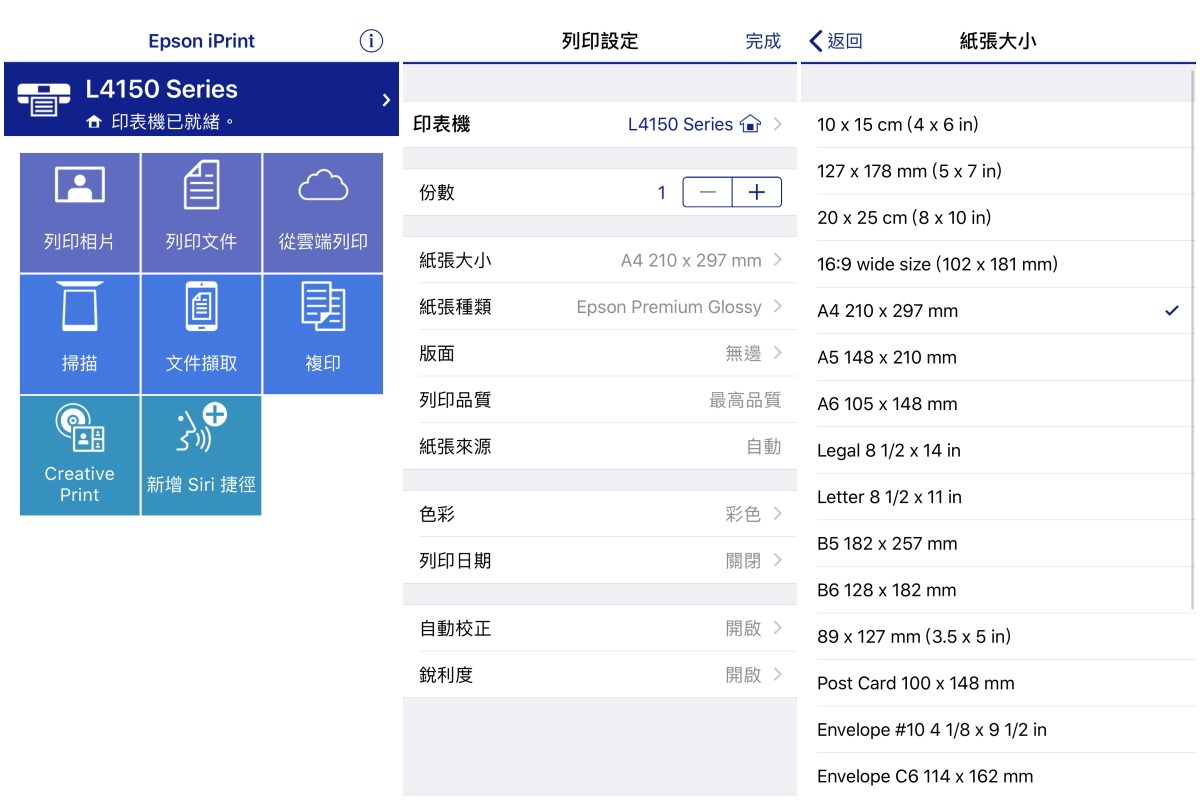This screenshot has height=800, width=1200.
Task: Launch the Creative Print tile
Action: pos(80,455)
